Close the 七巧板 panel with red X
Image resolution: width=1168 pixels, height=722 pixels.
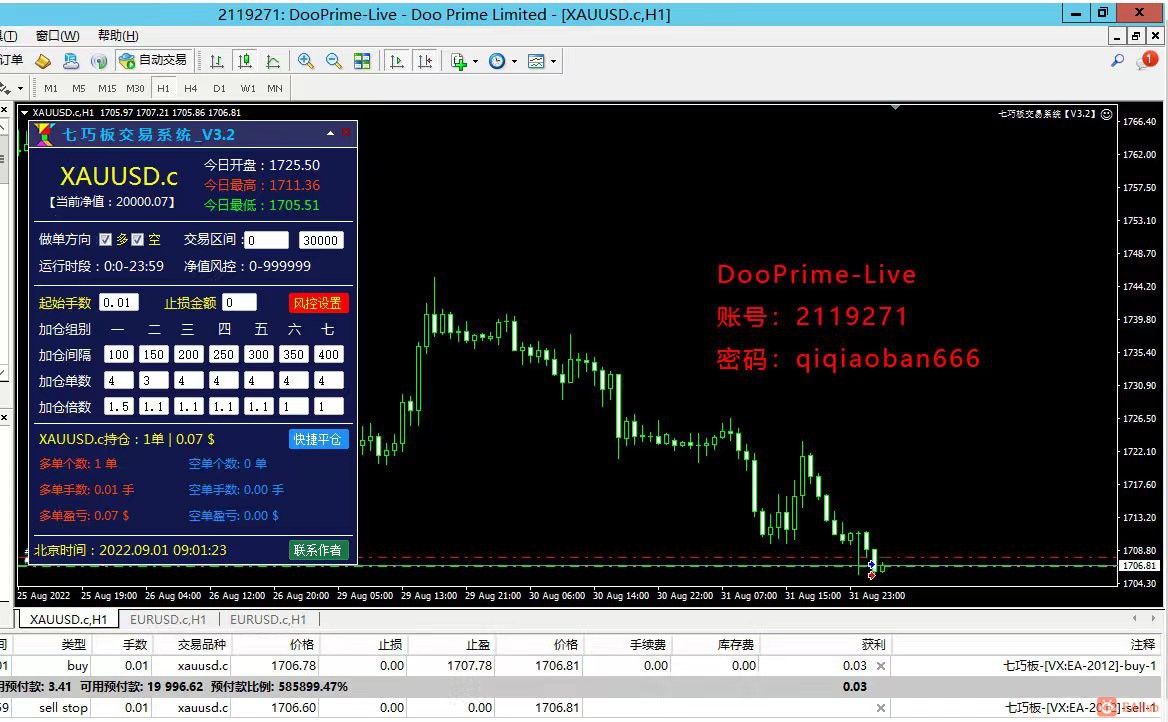(346, 133)
